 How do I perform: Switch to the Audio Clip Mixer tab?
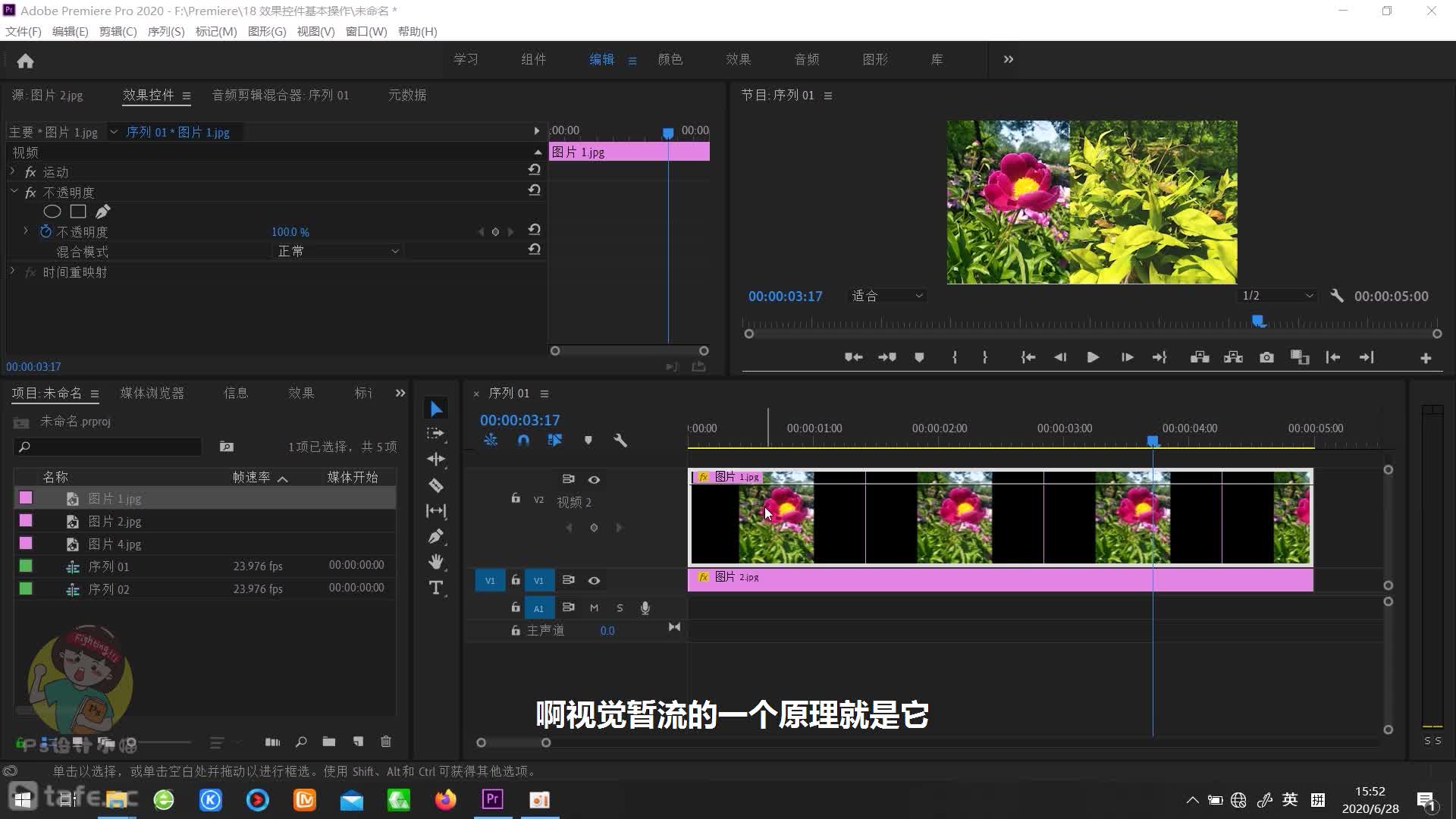click(281, 95)
